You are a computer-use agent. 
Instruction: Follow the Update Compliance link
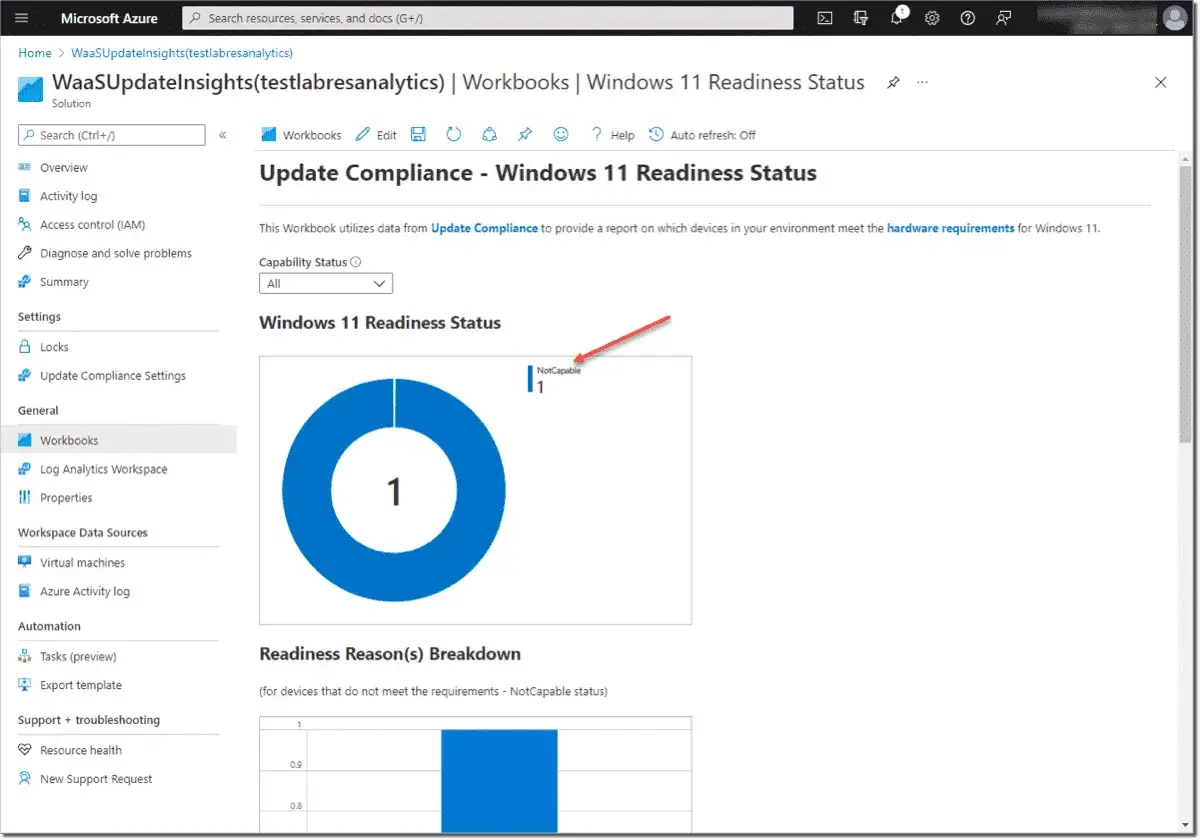[484, 228]
